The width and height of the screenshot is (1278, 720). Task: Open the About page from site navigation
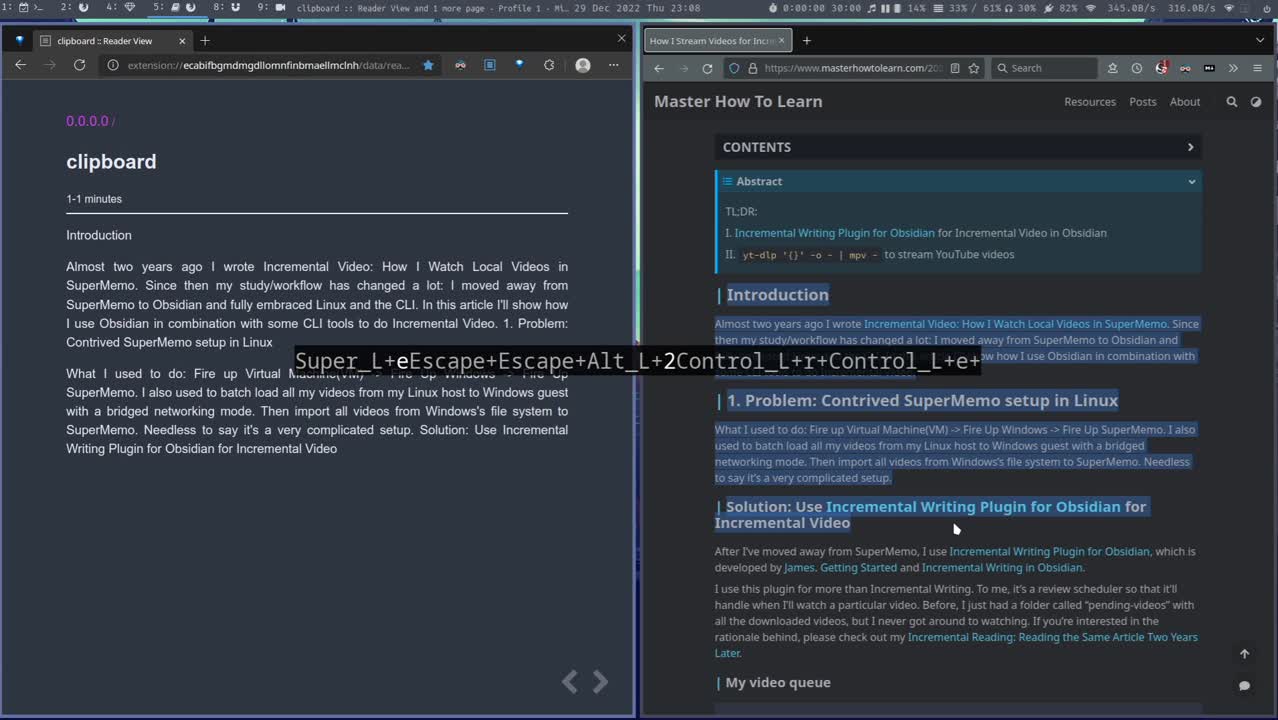pos(1185,102)
